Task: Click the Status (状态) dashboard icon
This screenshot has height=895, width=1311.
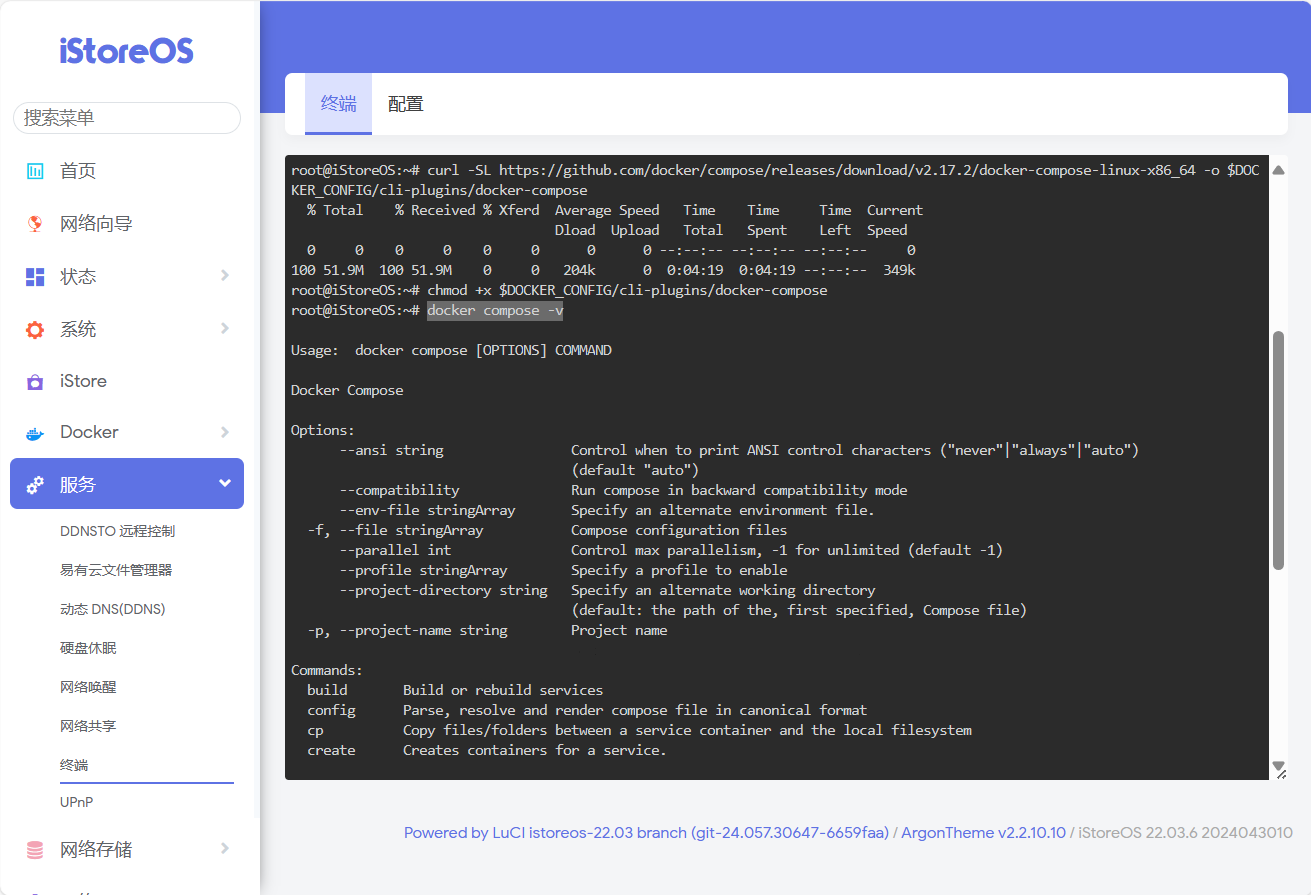Action: (35, 277)
